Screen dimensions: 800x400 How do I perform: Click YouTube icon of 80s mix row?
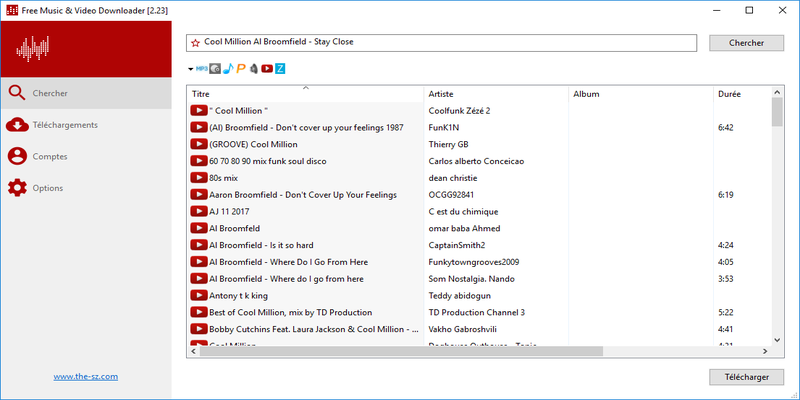pos(198,178)
